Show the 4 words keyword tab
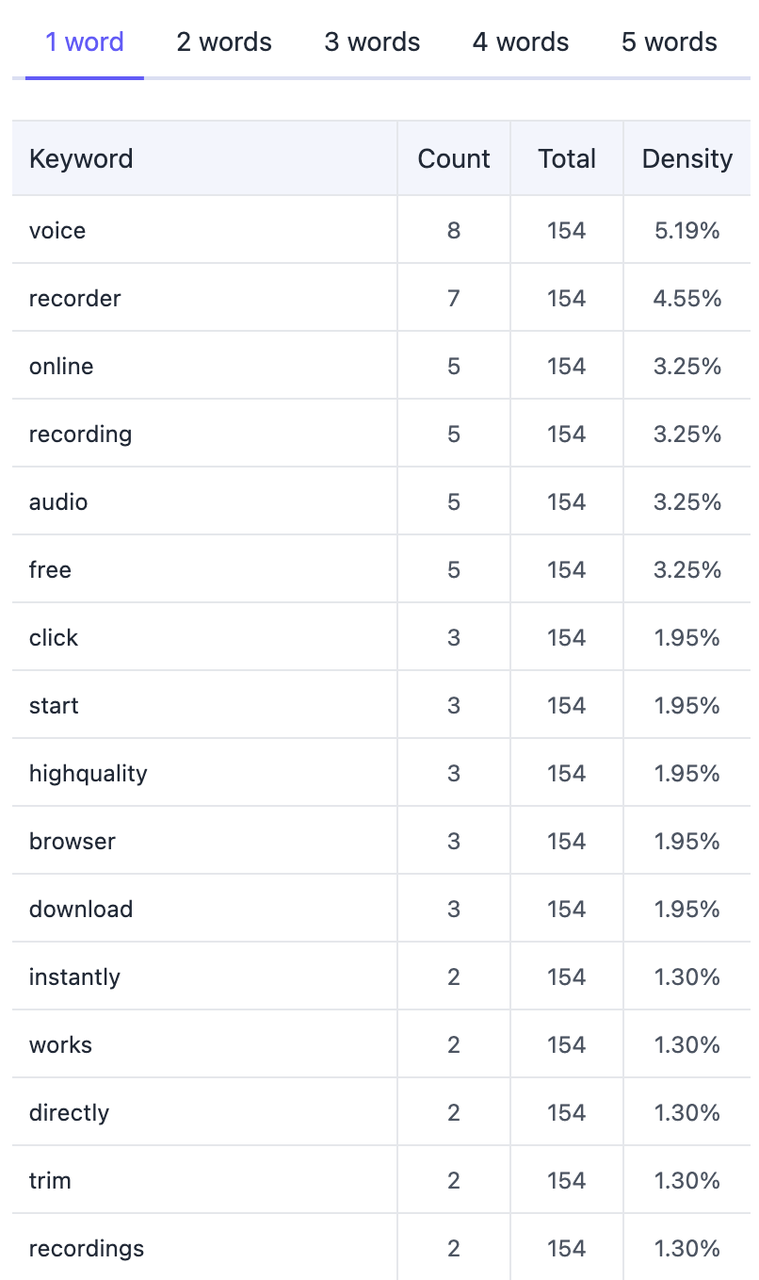The height and width of the screenshot is (1280, 759). [520, 42]
